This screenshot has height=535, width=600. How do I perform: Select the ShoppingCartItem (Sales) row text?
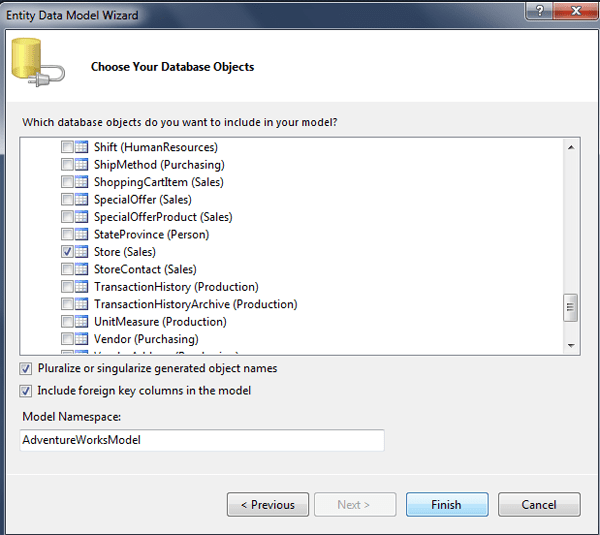point(159,182)
